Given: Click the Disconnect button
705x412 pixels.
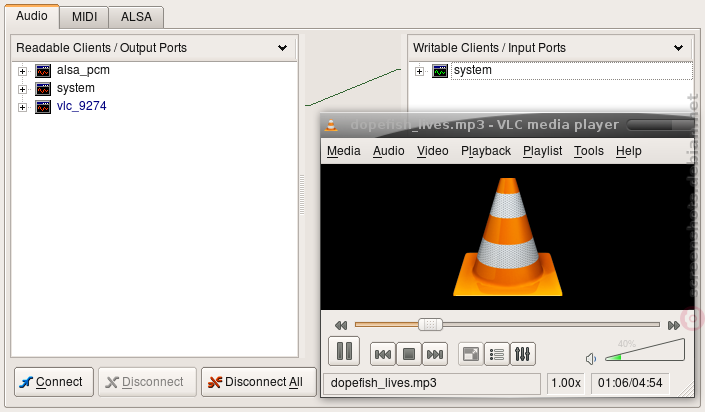Looking at the screenshot, I should pos(147,382).
